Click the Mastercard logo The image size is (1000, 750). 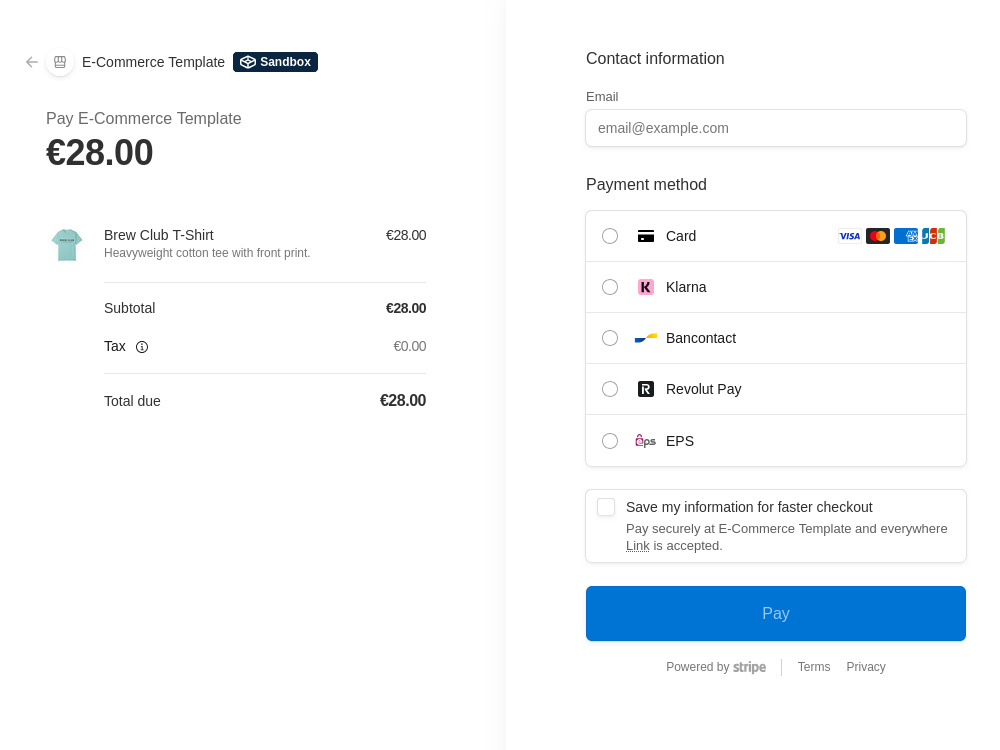[x=878, y=236]
